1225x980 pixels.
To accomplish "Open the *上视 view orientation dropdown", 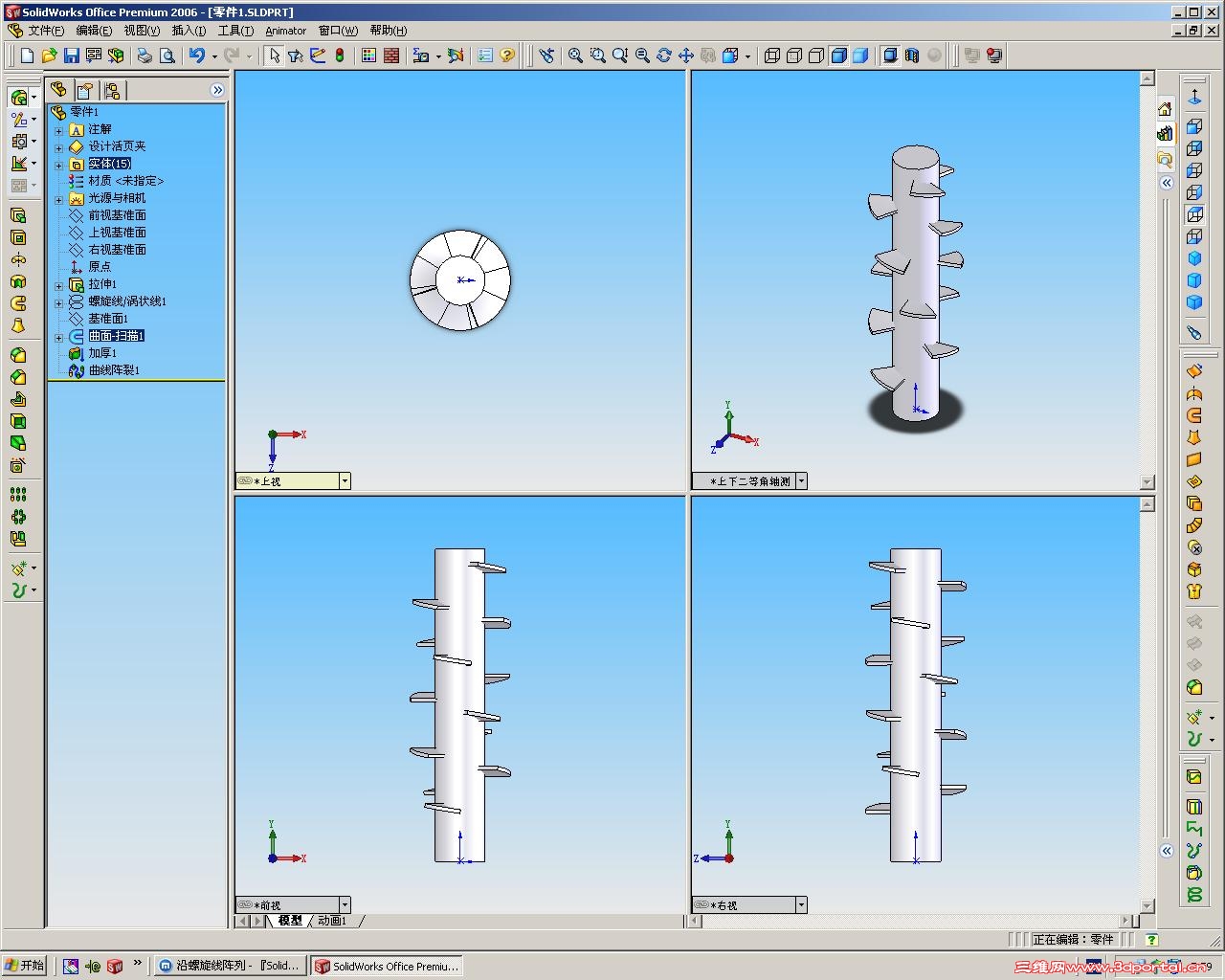I will pyautogui.click(x=345, y=480).
